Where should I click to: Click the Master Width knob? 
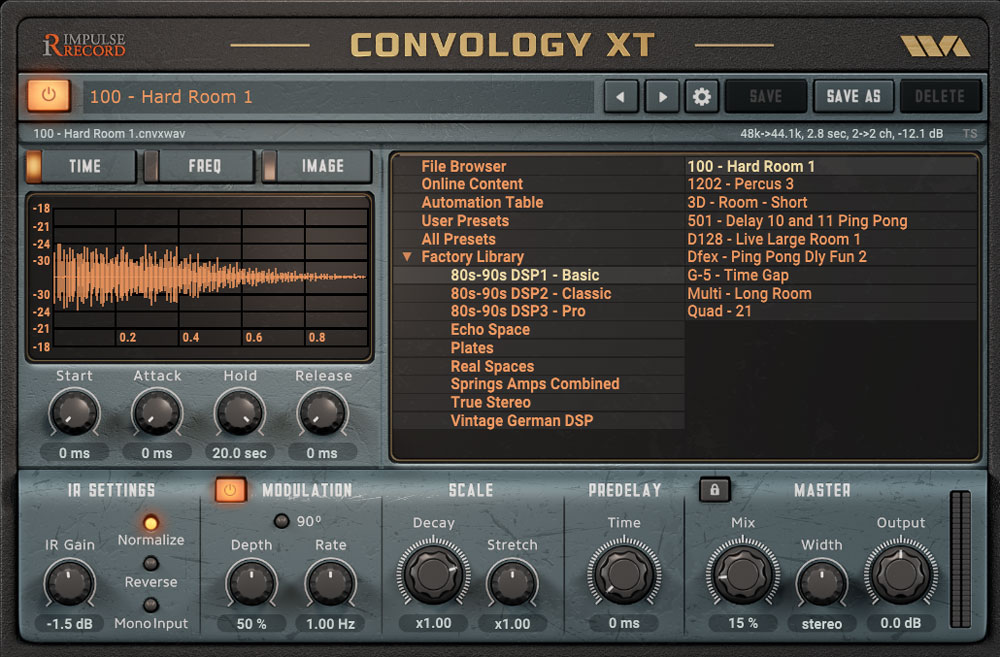pos(822,583)
